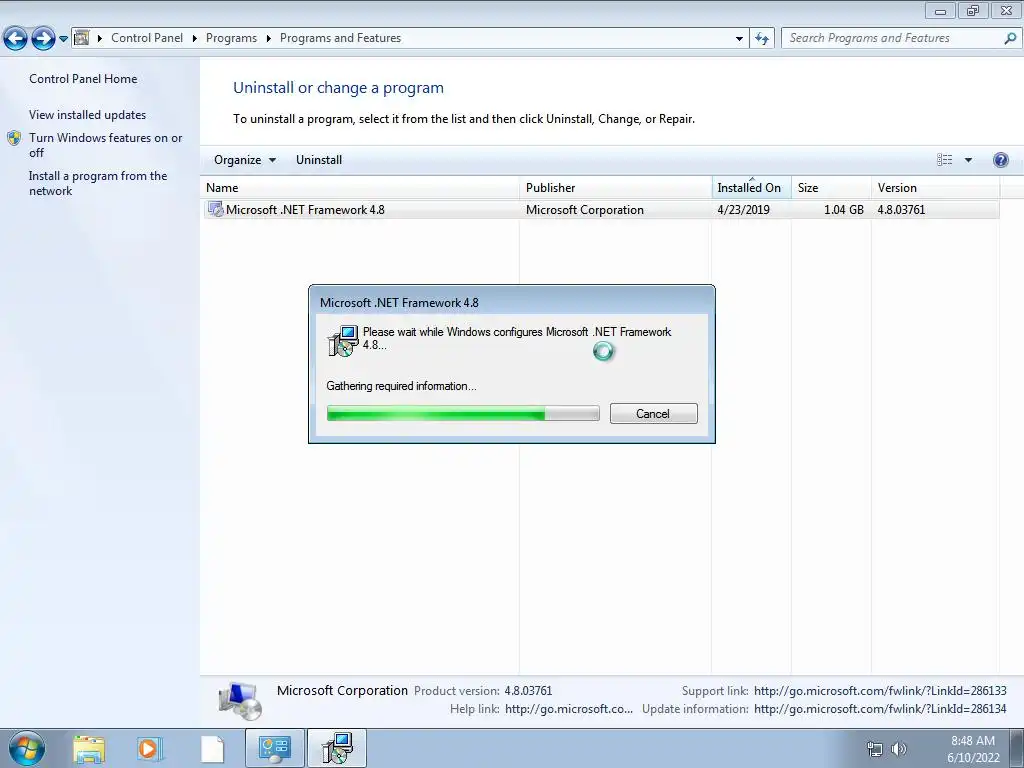Image resolution: width=1024 pixels, height=768 pixels.
Task: Sort by the Version column header
Action: click(935, 188)
